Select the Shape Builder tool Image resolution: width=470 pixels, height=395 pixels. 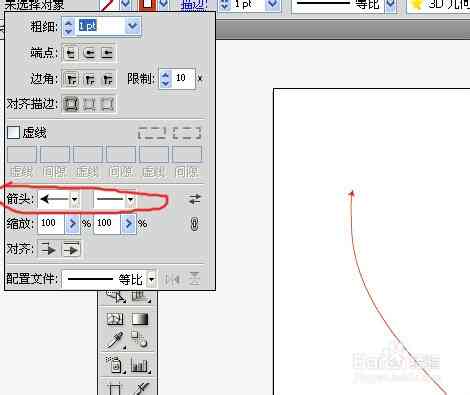[115, 296]
